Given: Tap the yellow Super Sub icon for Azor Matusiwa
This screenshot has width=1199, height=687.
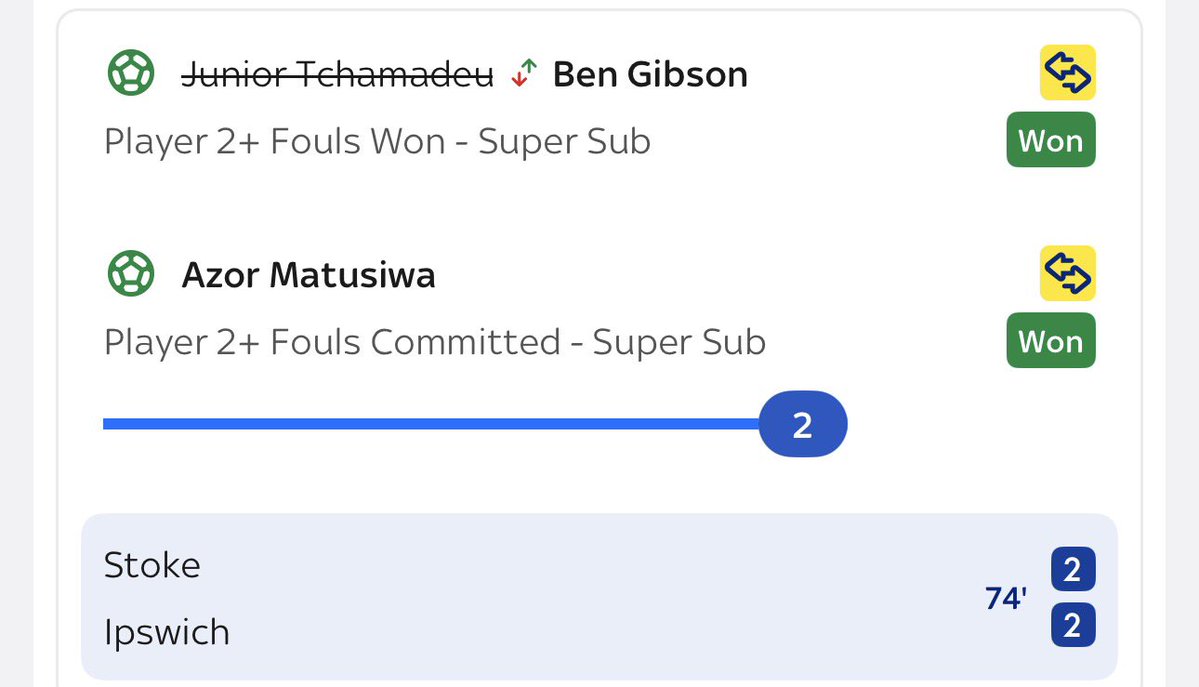Looking at the screenshot, I should [1067, 273].
